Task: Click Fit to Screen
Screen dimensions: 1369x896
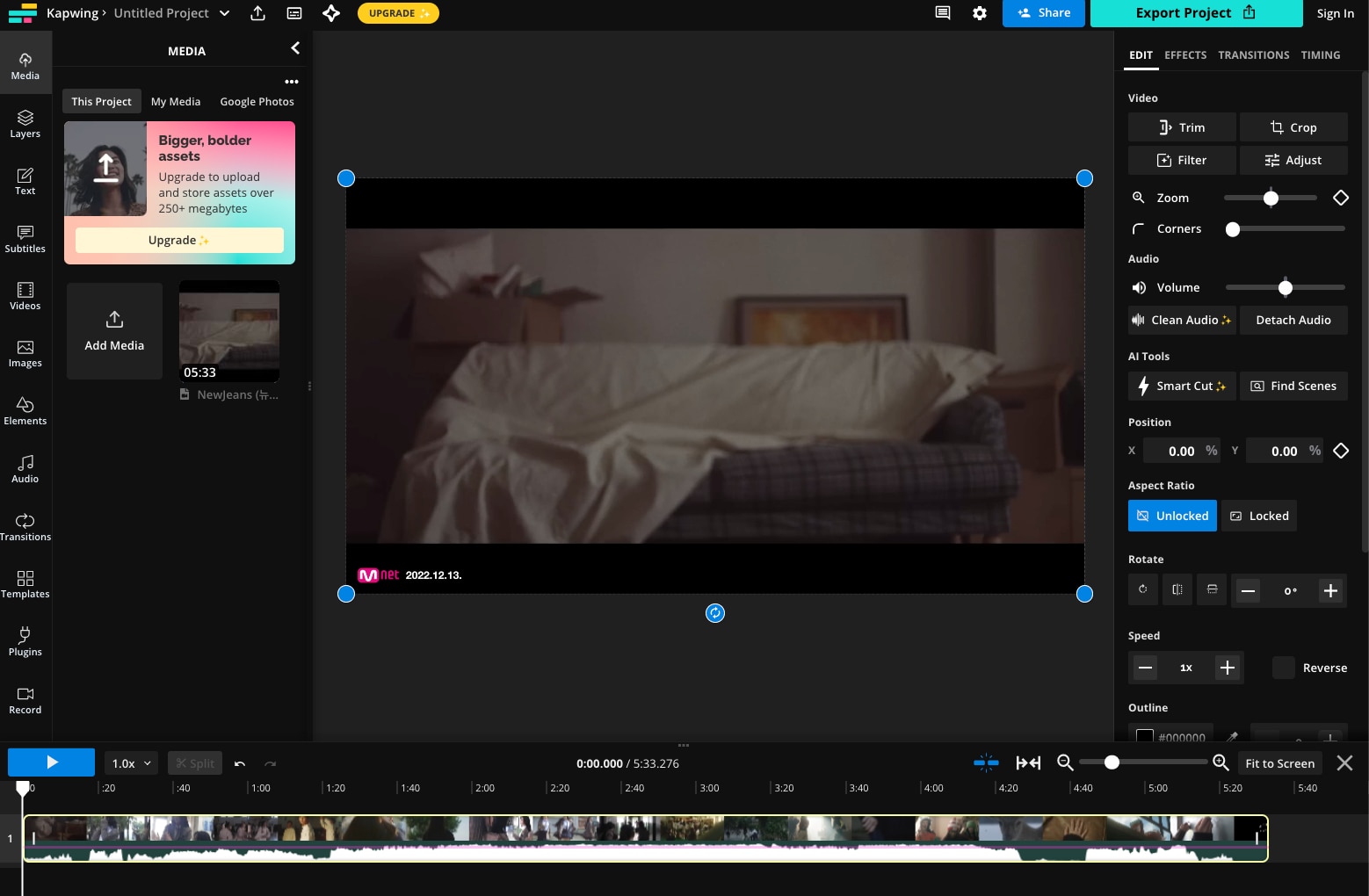Action: [x=1279, y=763]
